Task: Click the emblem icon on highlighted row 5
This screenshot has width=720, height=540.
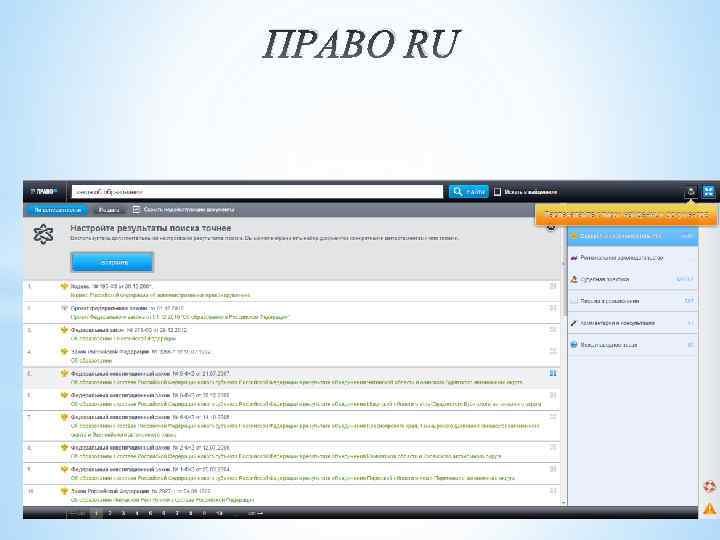Action: 64,373
